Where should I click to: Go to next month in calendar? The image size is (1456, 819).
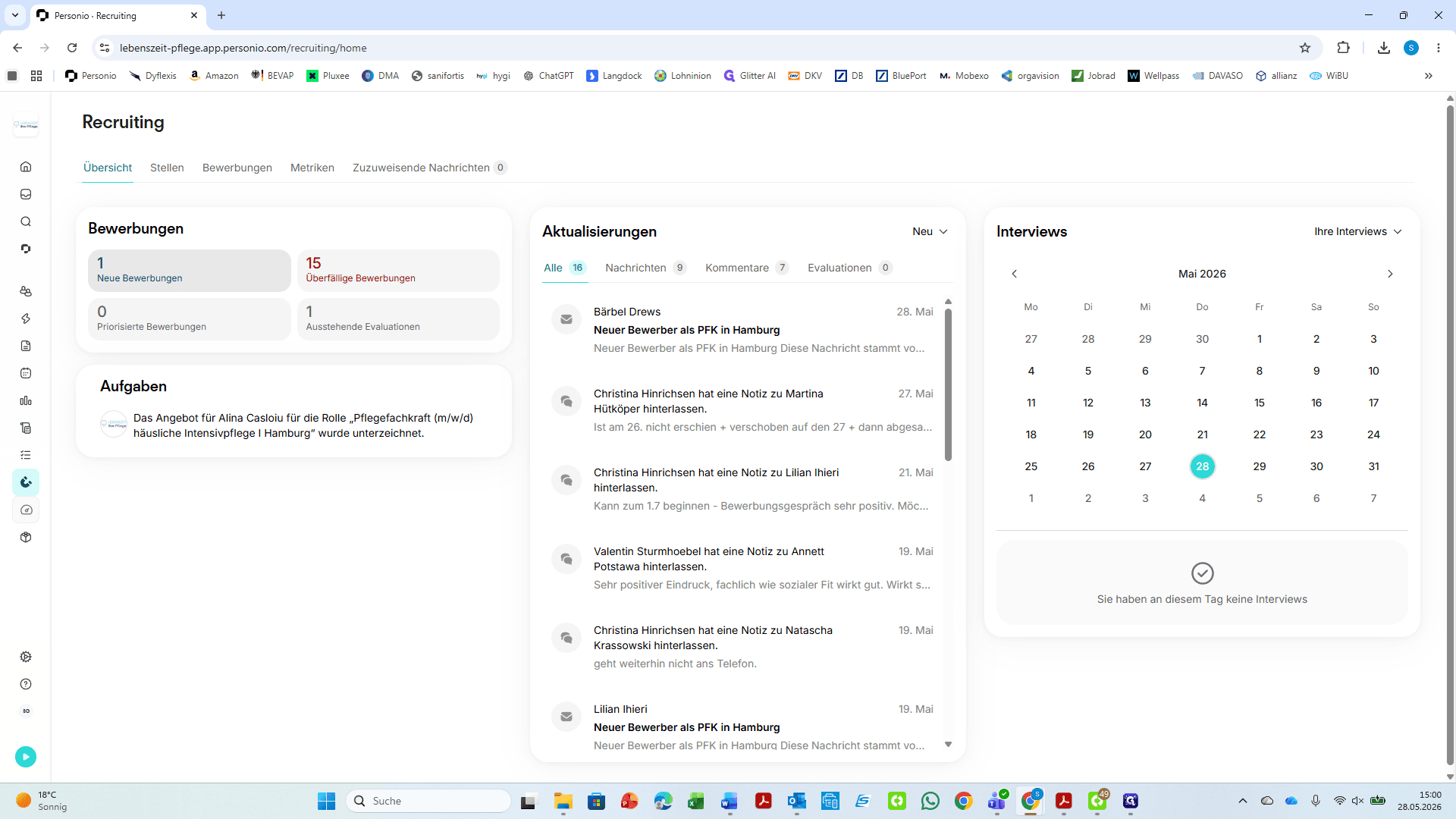coord(1390,274)
